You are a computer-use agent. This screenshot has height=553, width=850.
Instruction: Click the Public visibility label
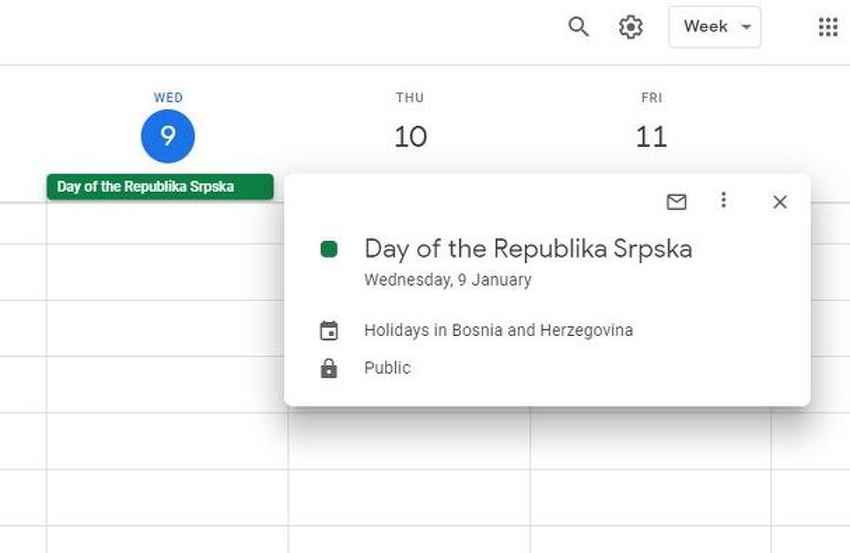coord(387,368)
